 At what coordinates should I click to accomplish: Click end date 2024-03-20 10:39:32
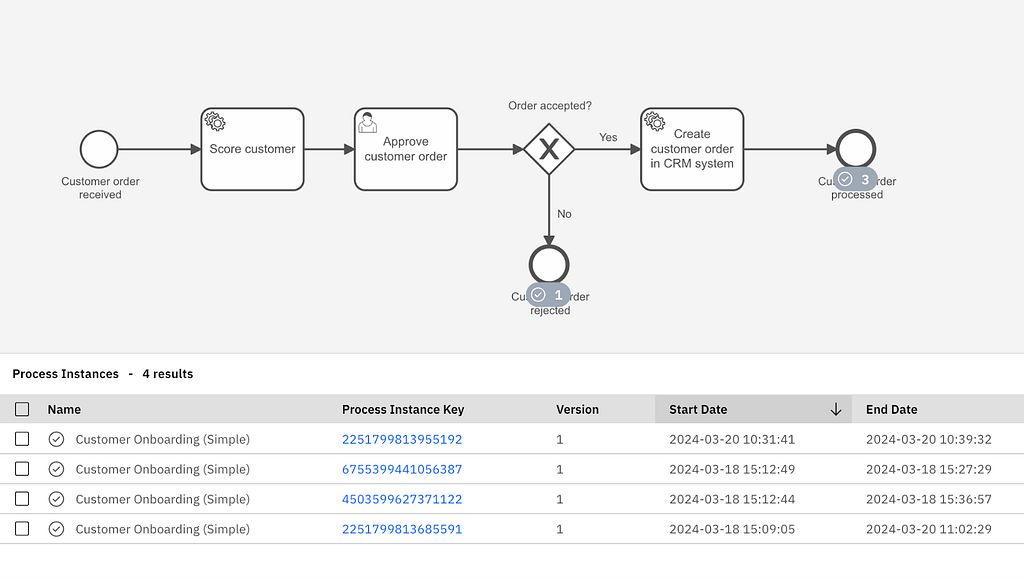click(929, 439)
